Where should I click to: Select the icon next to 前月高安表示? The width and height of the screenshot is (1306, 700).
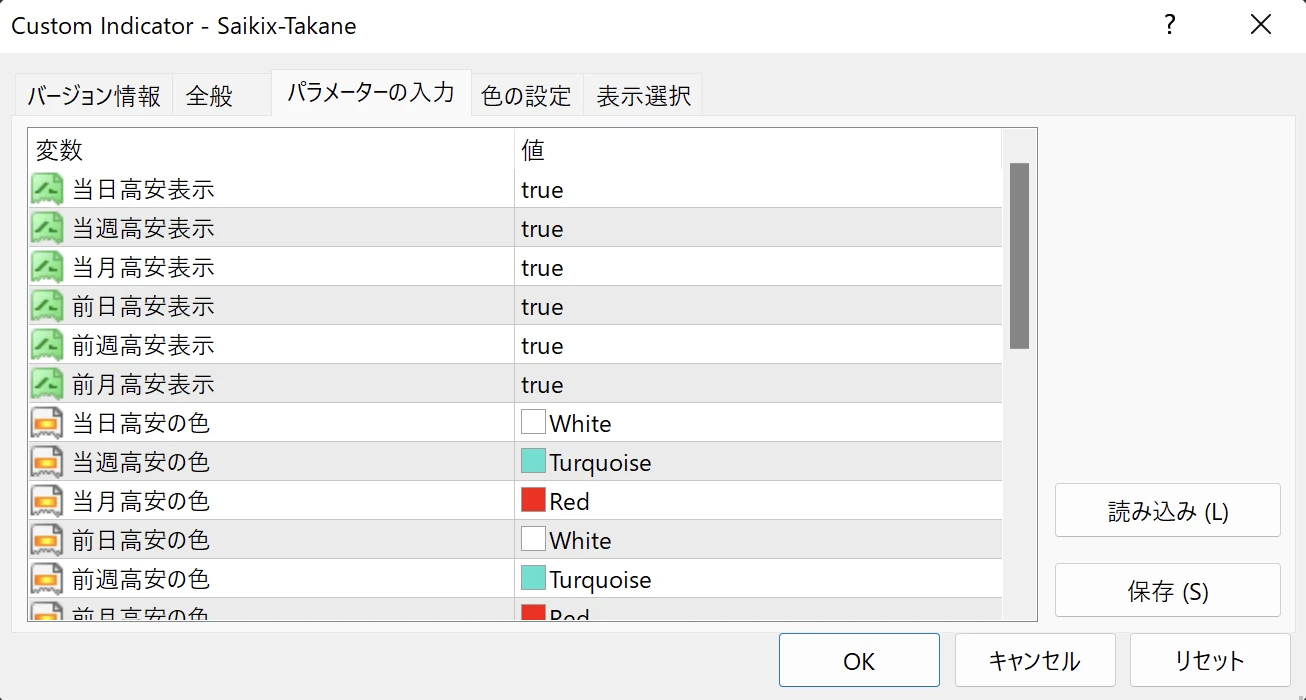(47, 384)
